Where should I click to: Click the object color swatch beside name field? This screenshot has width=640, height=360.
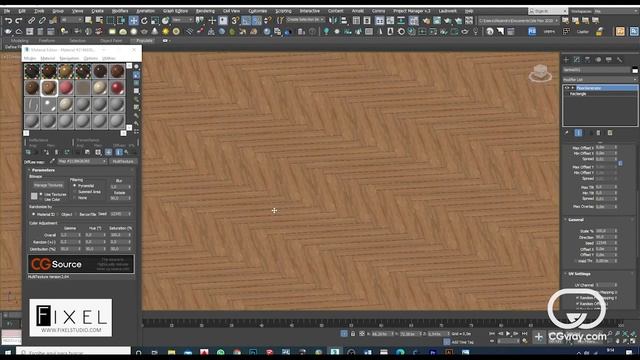[x=635, y=70]
